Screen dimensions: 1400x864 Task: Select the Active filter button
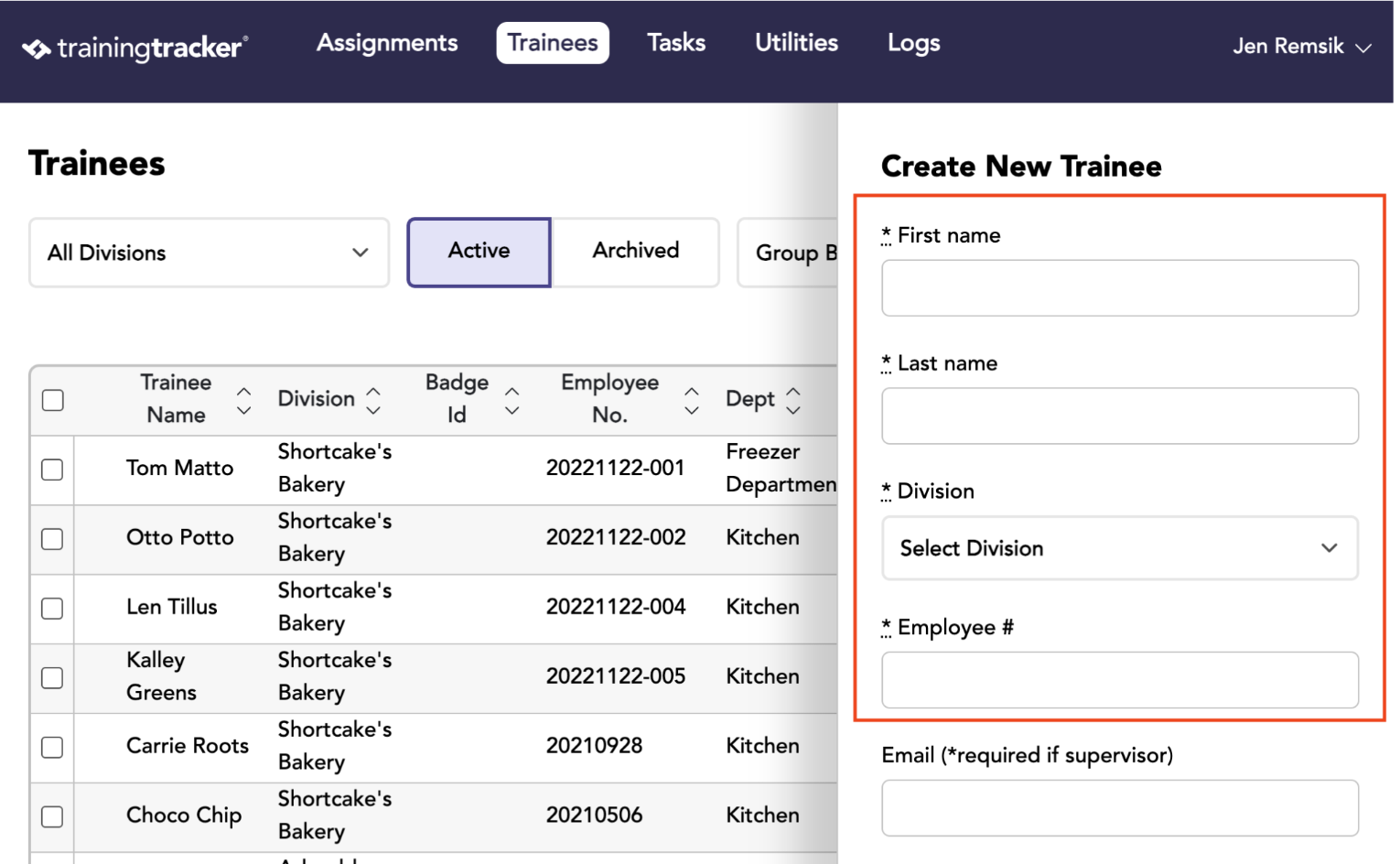(x=479, y=252)
